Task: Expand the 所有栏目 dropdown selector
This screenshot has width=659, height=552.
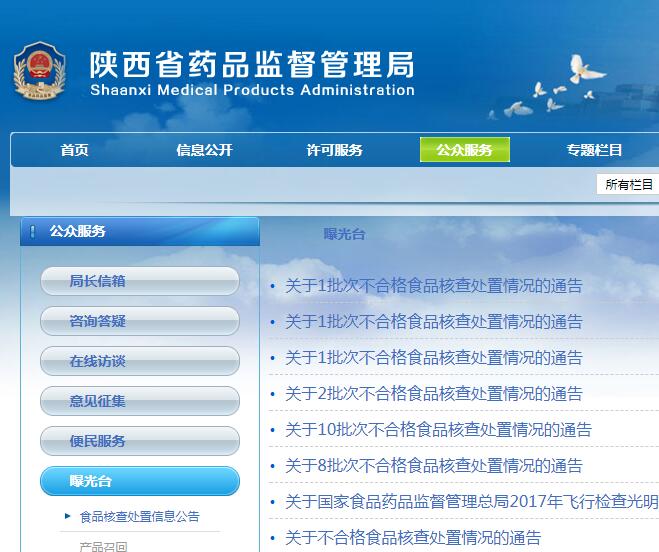Action: 627,184
